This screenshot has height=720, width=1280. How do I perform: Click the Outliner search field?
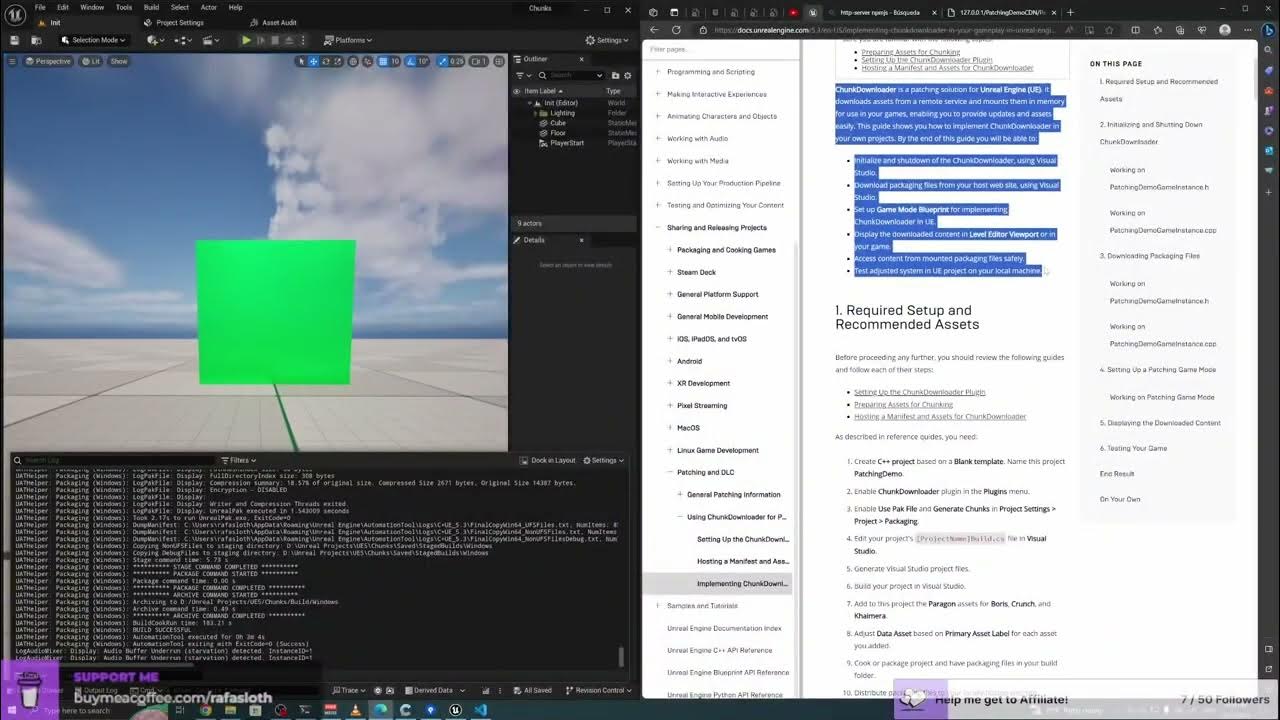573,75
